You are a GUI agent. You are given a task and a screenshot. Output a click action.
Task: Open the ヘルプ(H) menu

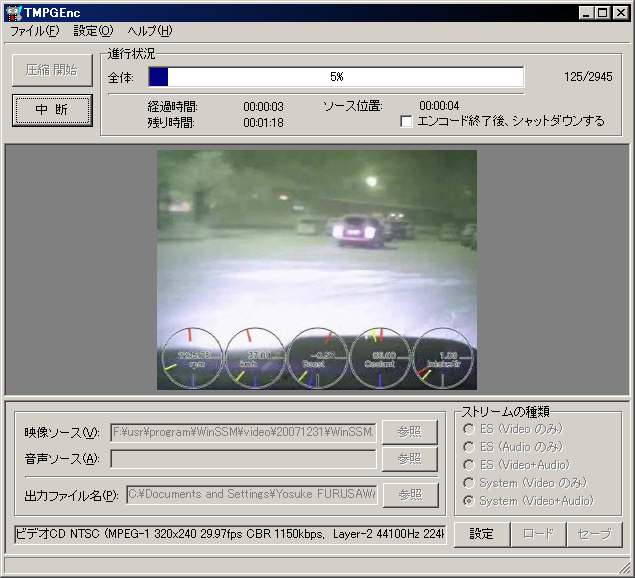coord(149,31)
